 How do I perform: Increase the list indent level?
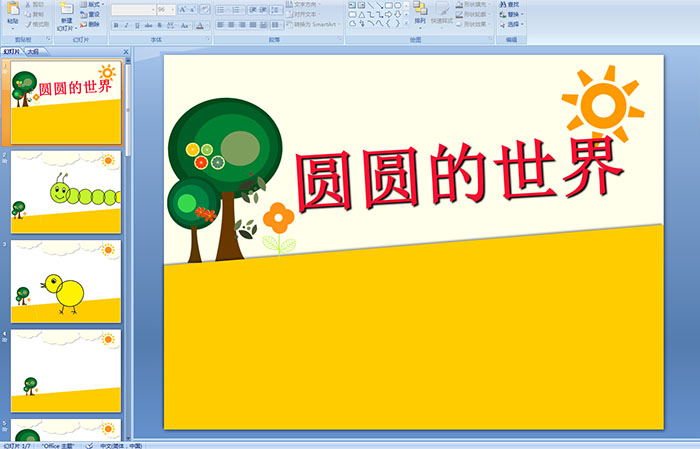(x=263, y=10)
